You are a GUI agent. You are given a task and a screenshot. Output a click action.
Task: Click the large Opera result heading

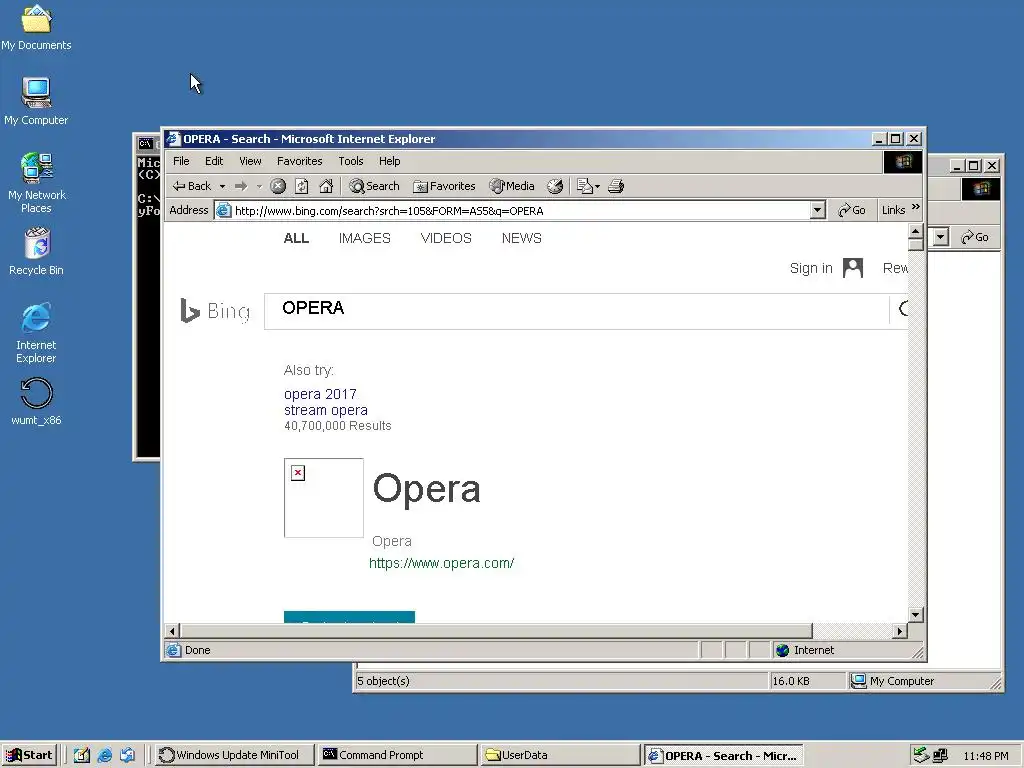[x=426, y=488]
